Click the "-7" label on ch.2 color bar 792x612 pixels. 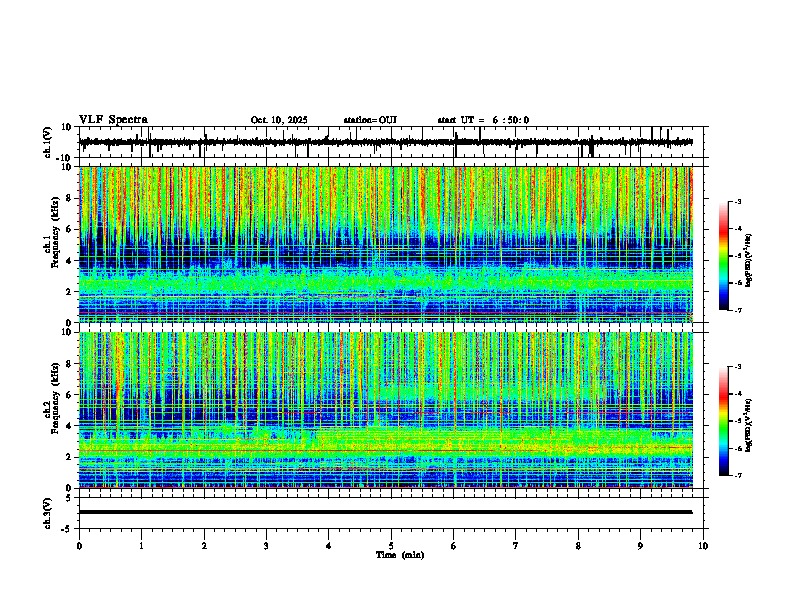(x=737, y=475)
